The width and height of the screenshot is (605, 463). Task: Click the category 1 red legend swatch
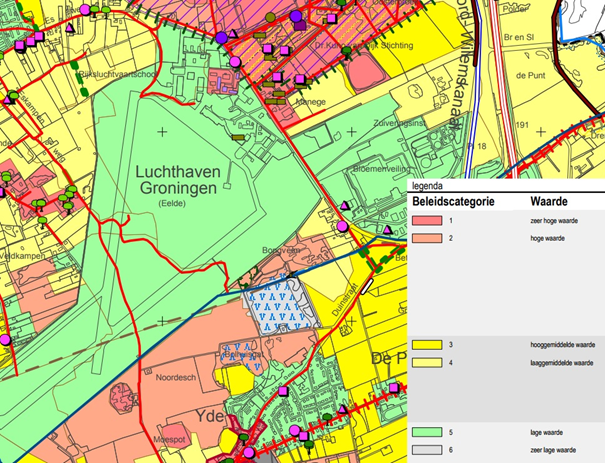point(427,221)
